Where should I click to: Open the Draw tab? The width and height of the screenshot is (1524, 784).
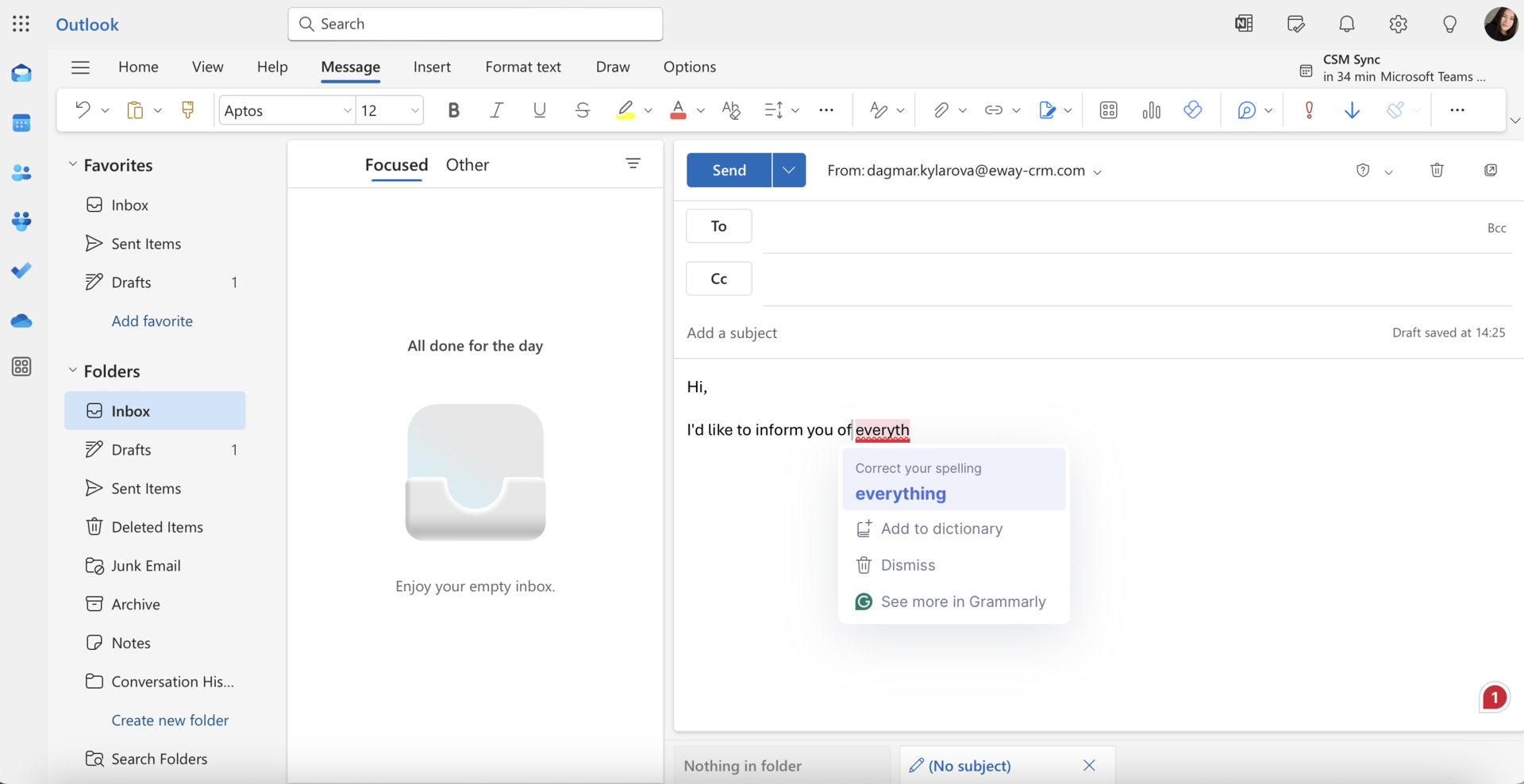[x=613, y=67]
